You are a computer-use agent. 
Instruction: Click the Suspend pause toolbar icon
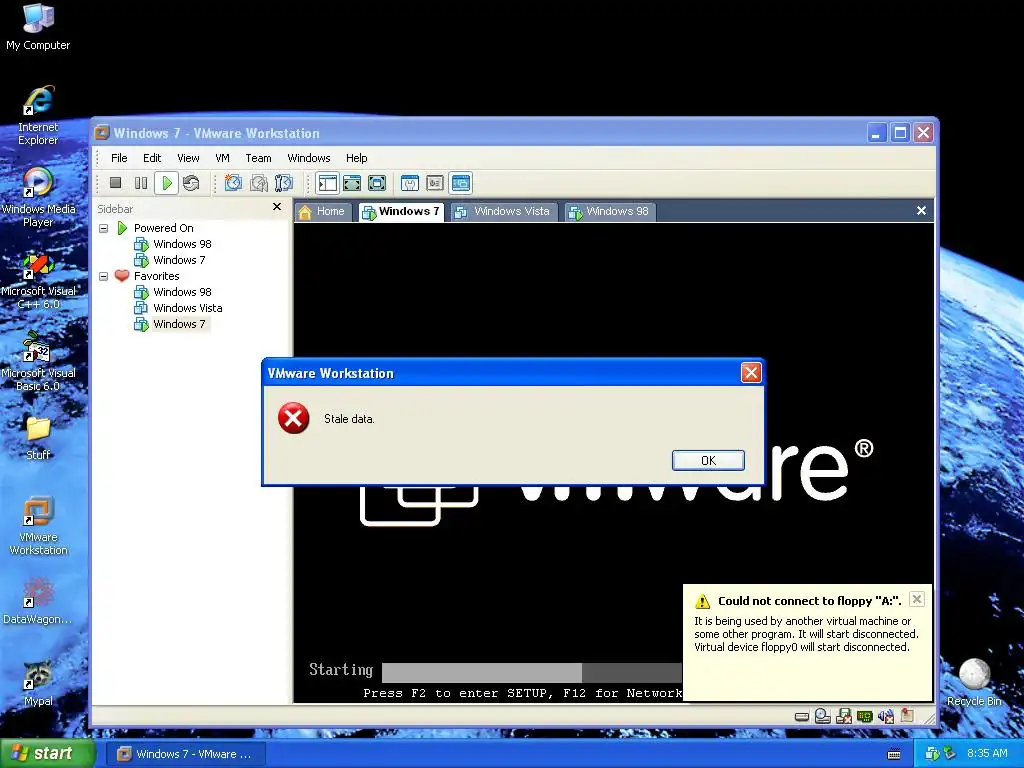click(140, 184)
